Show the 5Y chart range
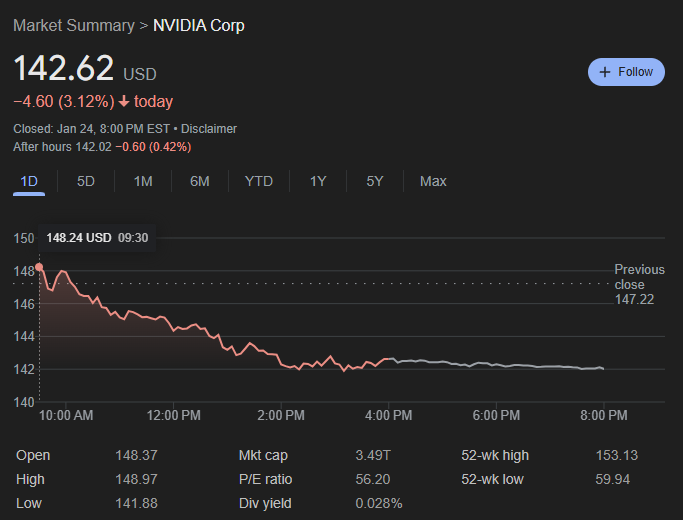The width and height of the screenshot is (683, 520). tap(375, 181)
